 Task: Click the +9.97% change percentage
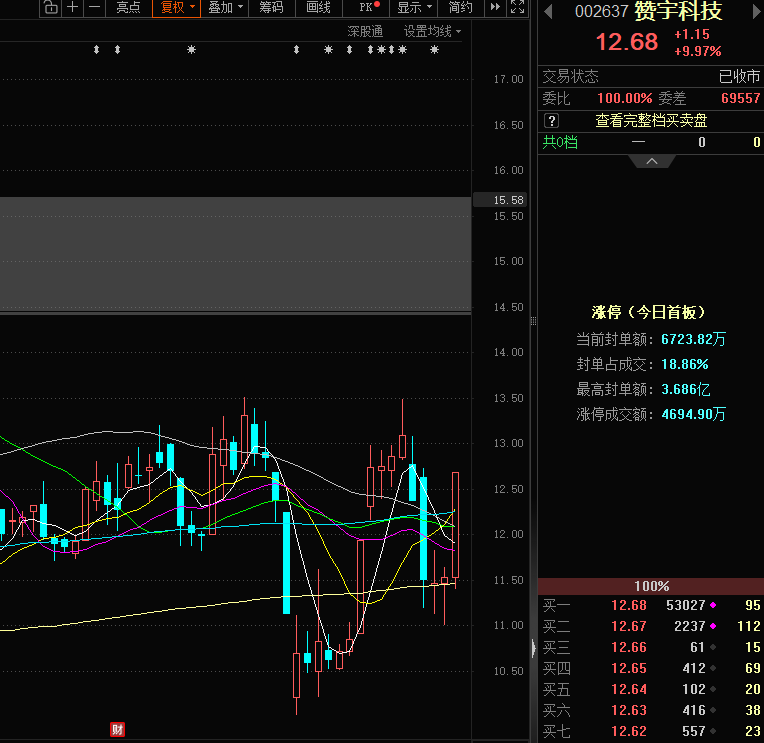697,51
